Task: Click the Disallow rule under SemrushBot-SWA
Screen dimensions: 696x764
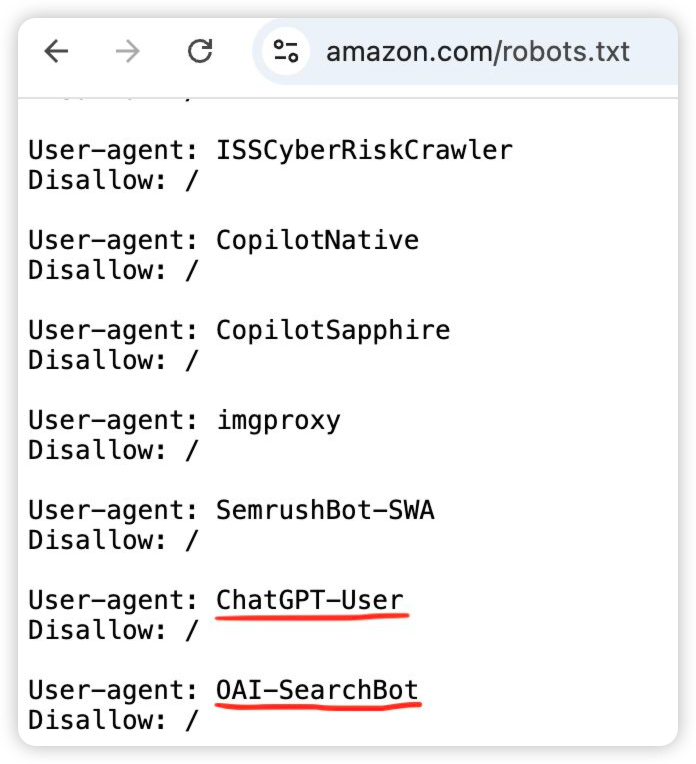Action: [x=113, y=541]
